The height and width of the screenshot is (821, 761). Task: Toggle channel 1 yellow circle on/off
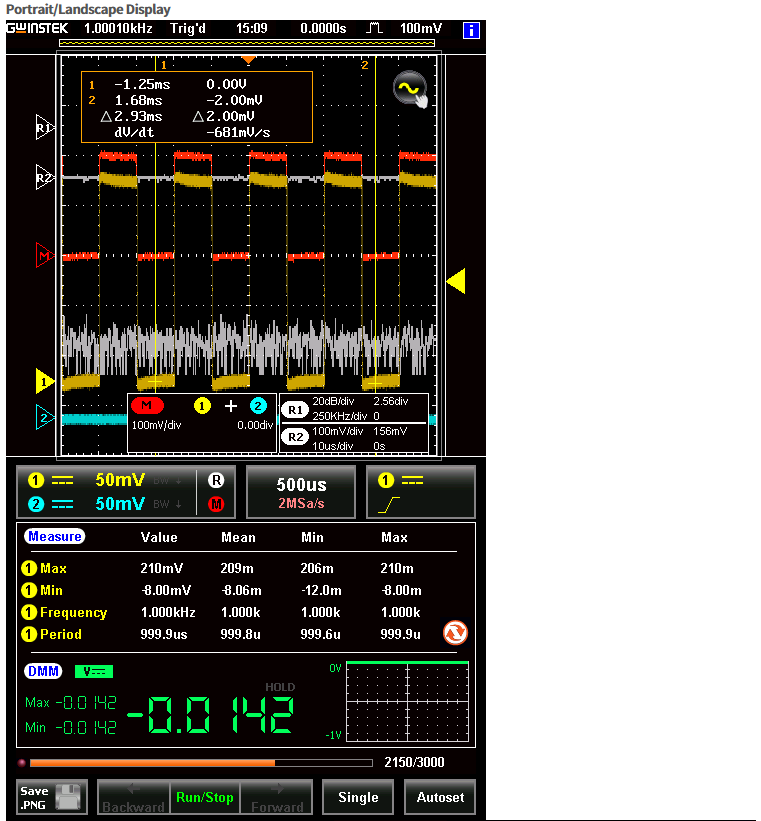(36, 480)
